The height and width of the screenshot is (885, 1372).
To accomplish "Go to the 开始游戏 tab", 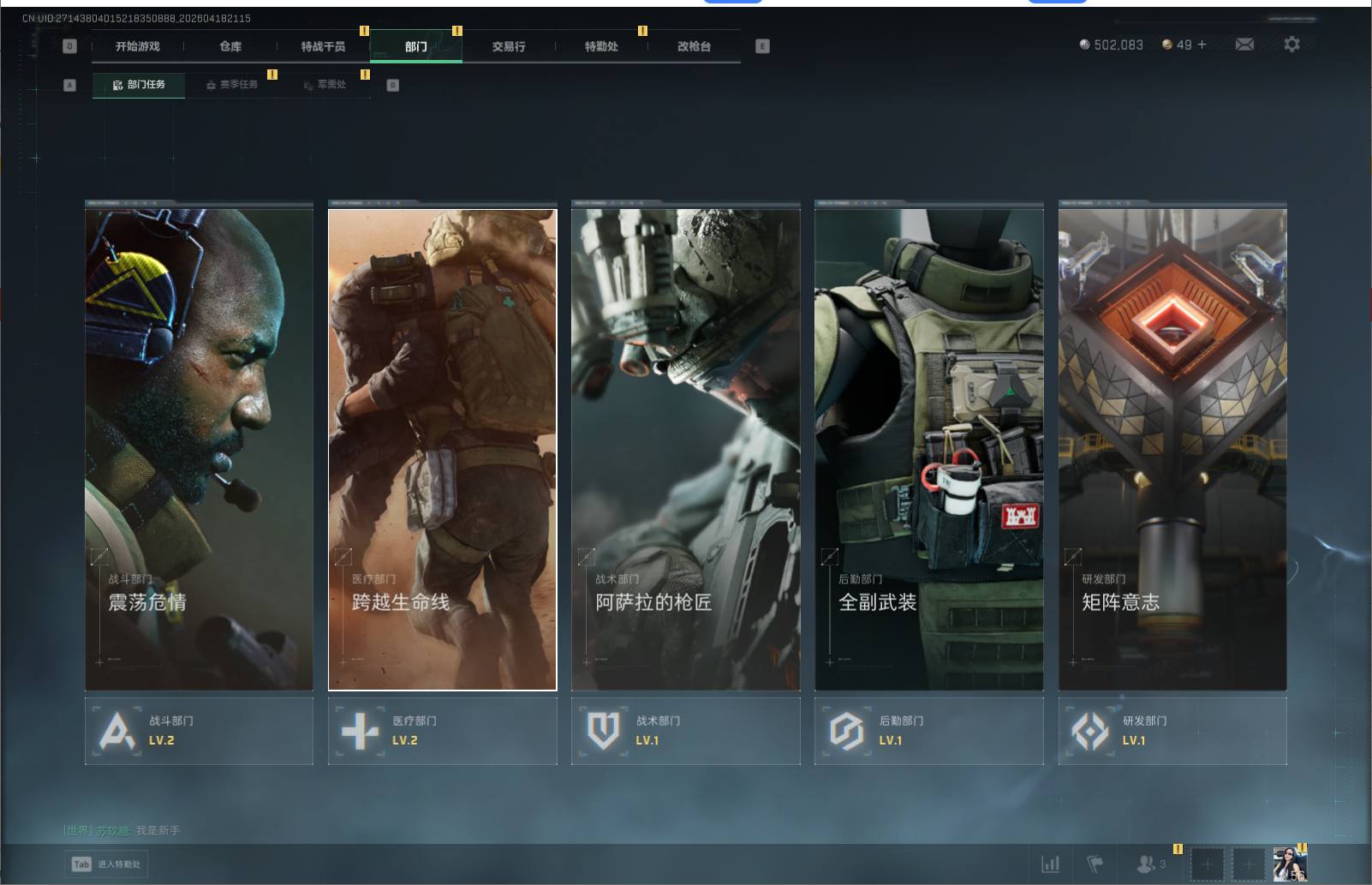I will pyautogui.click(x=138, y=46).
